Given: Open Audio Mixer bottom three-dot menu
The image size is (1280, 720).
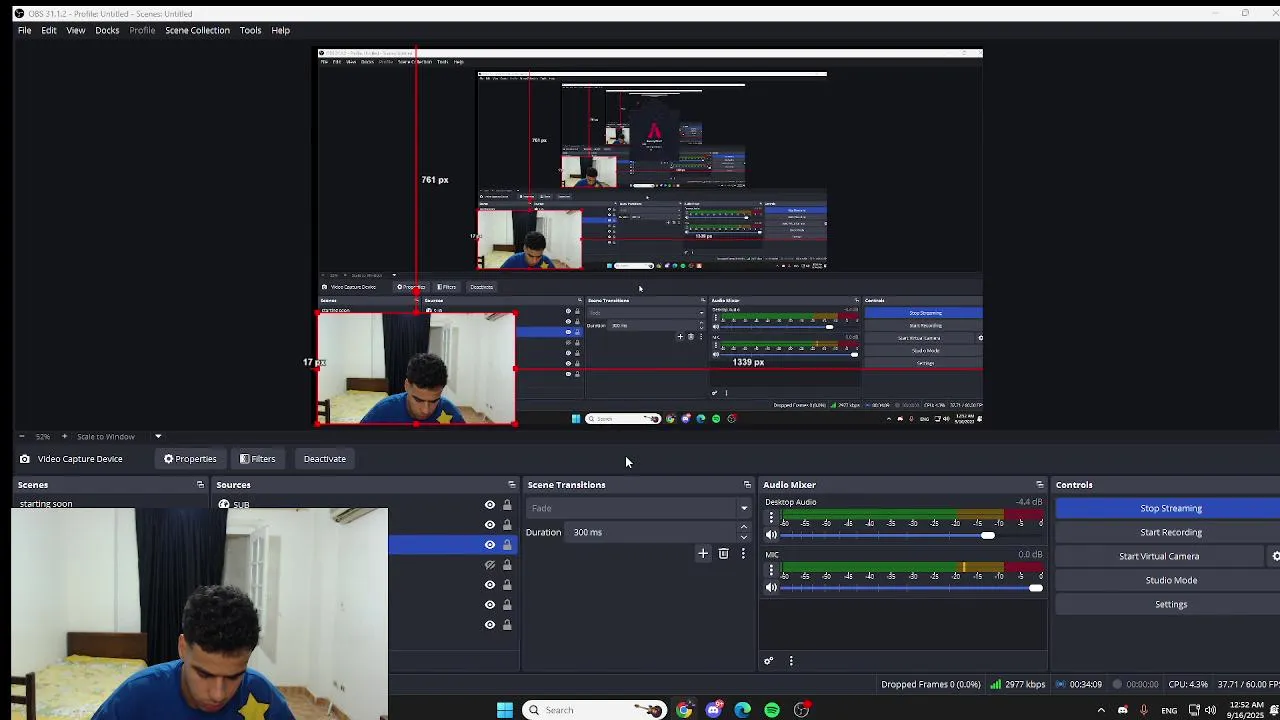Looking at the screenshot, I should (791, 661).
